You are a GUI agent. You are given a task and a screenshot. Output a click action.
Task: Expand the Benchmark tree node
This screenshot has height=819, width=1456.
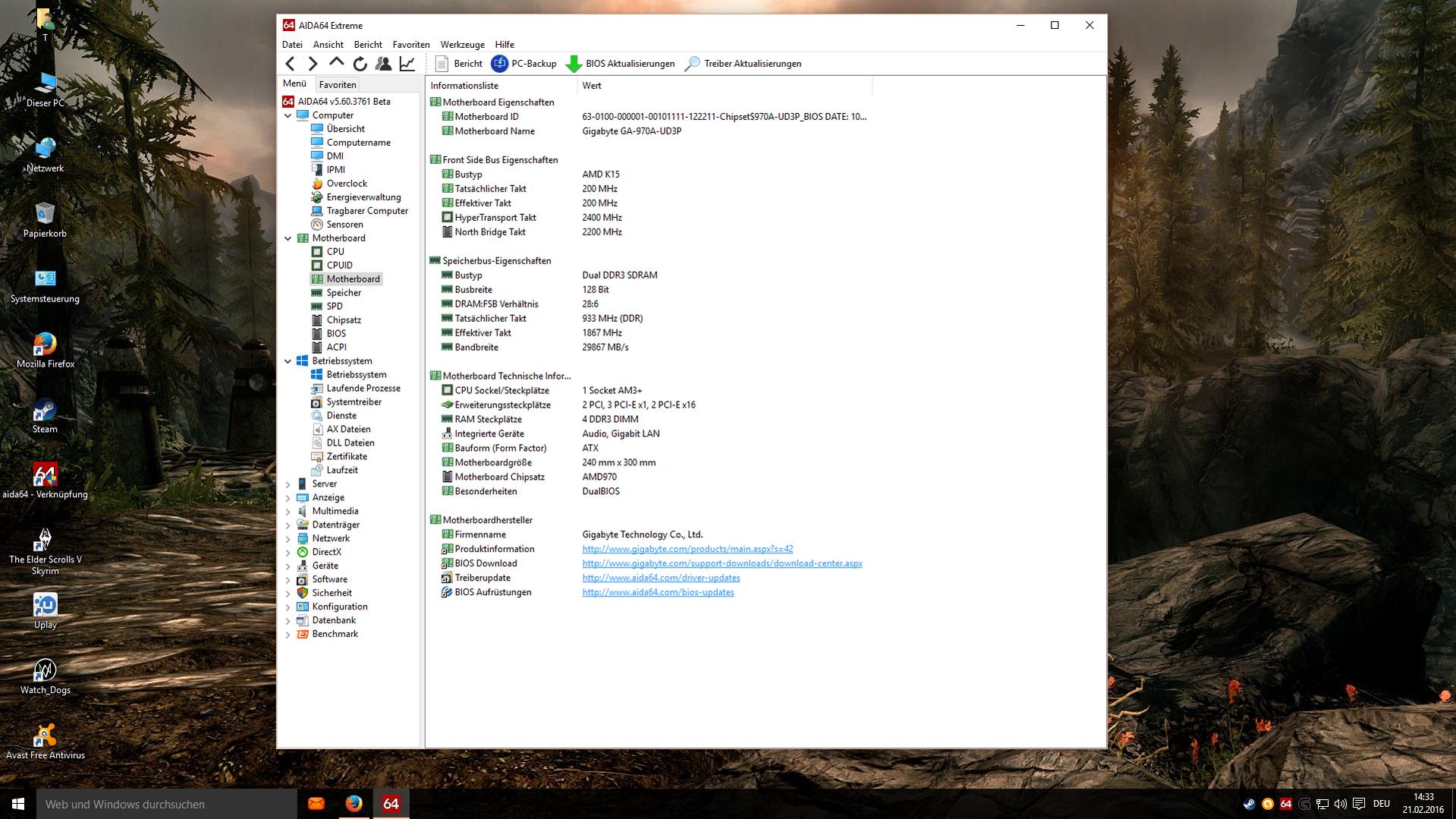[x=288, y=635]
